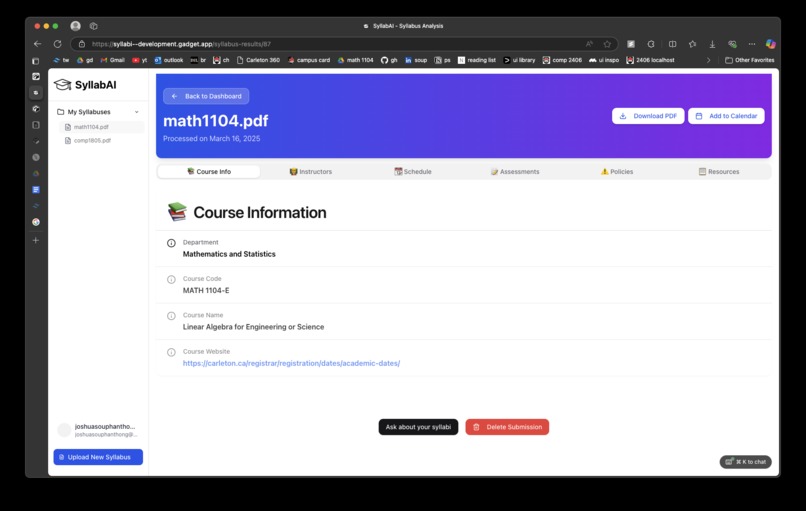Screen dimensions: 806x511
Task: Click the info icon beside Course Name
Action: point(171,316)
